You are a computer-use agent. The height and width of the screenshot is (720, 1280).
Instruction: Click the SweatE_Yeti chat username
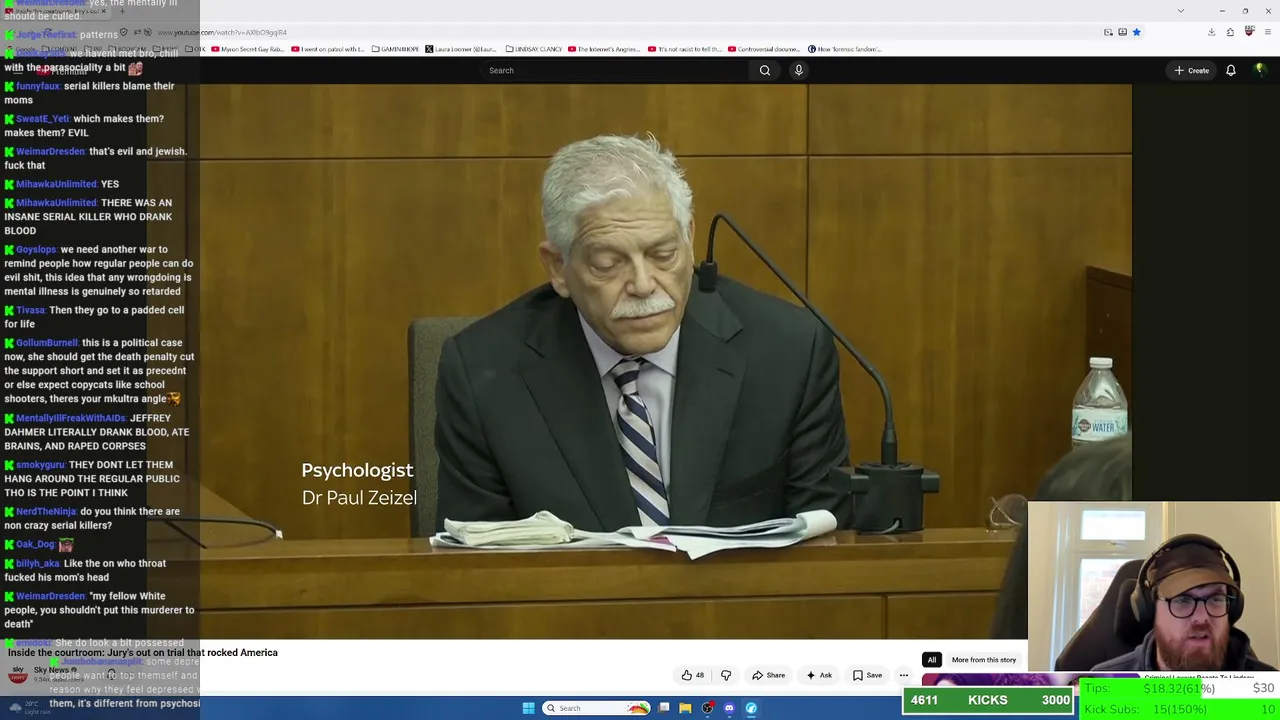(42, 119)
